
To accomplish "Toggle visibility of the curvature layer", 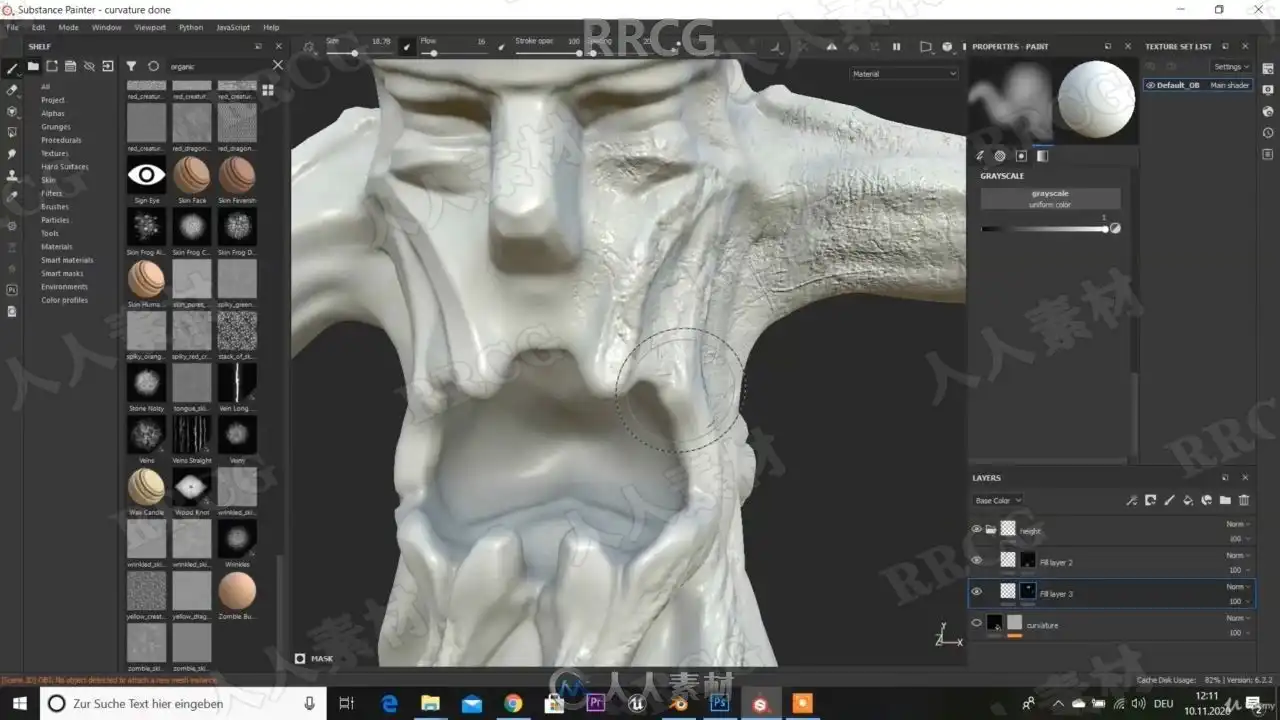I will point(977,623).
